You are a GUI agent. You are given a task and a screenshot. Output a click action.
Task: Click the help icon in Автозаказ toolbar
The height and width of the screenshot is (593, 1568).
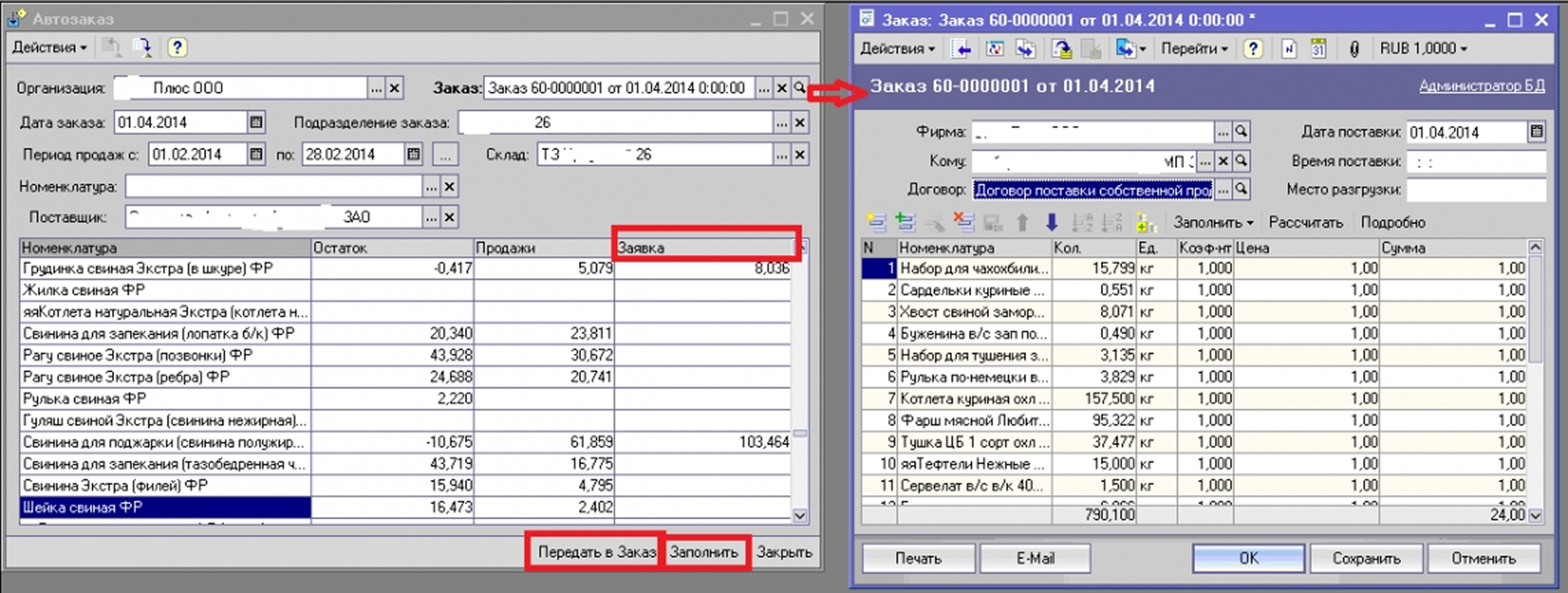[x=177, y=48]
